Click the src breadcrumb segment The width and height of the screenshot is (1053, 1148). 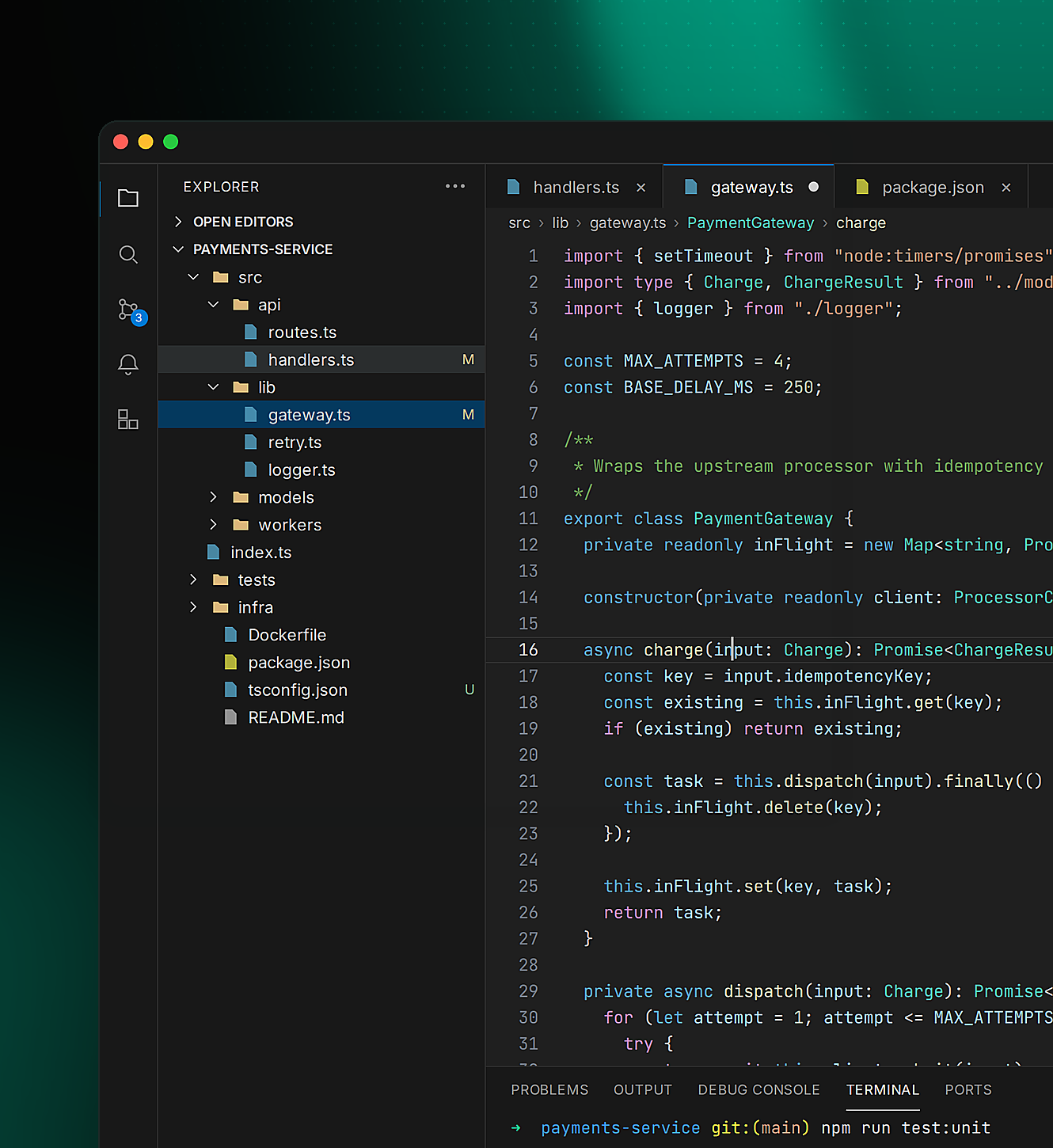coord(519,223)
